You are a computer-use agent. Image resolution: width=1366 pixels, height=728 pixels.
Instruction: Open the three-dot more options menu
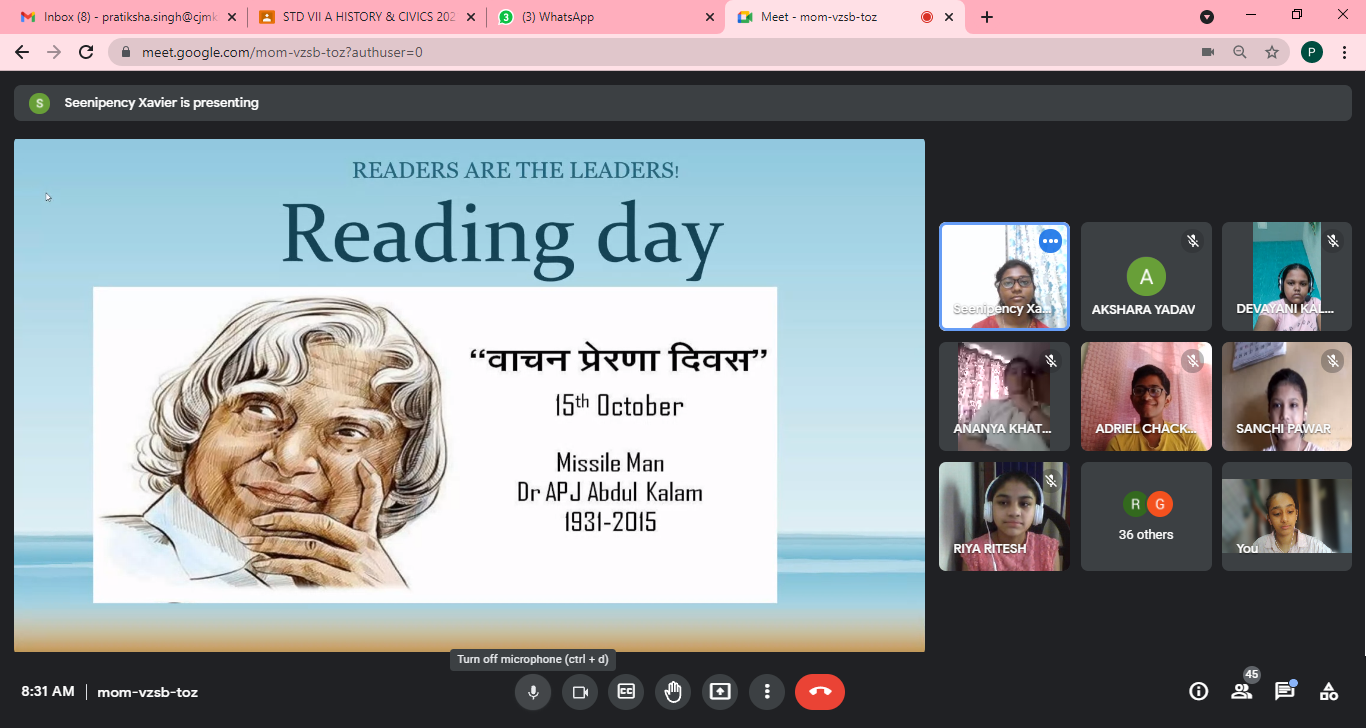tap(767, 692)
